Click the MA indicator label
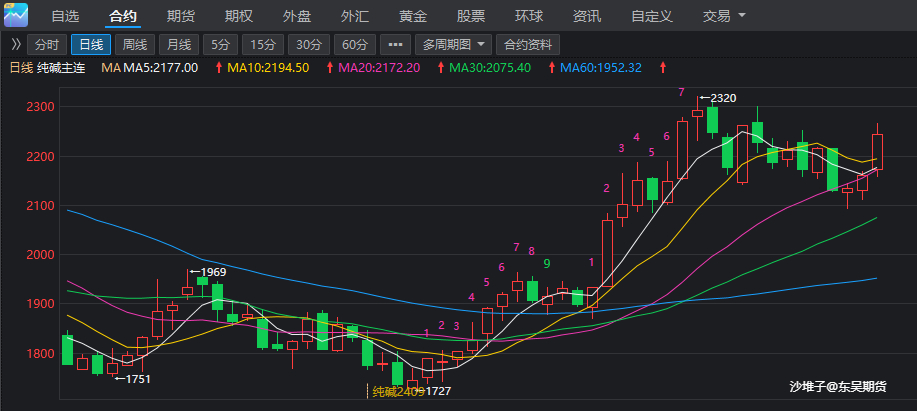Image resolution: width=917 pixels, height=411 pixels. coord(111,68)
